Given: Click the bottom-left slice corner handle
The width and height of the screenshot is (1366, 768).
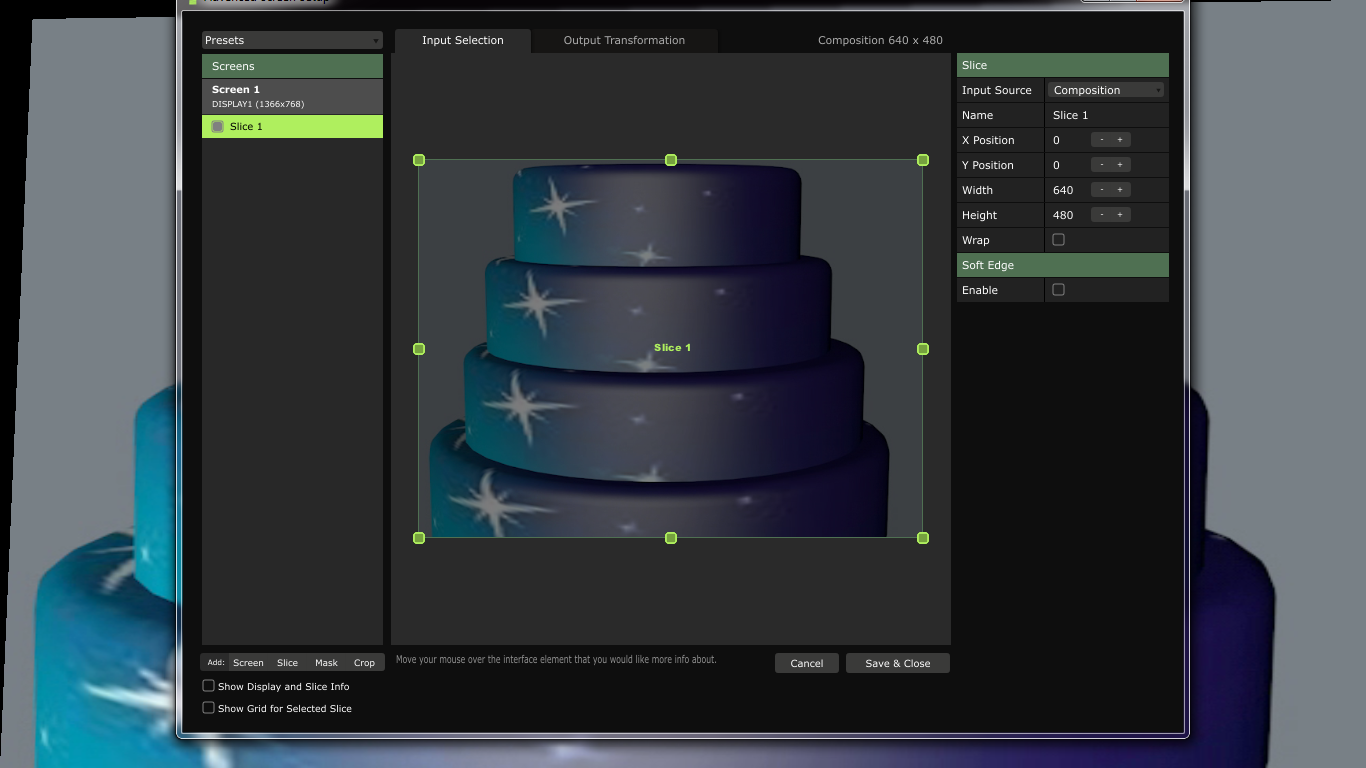Looking at the screenshot, I should pyautogui.click(x=419, y=538).
